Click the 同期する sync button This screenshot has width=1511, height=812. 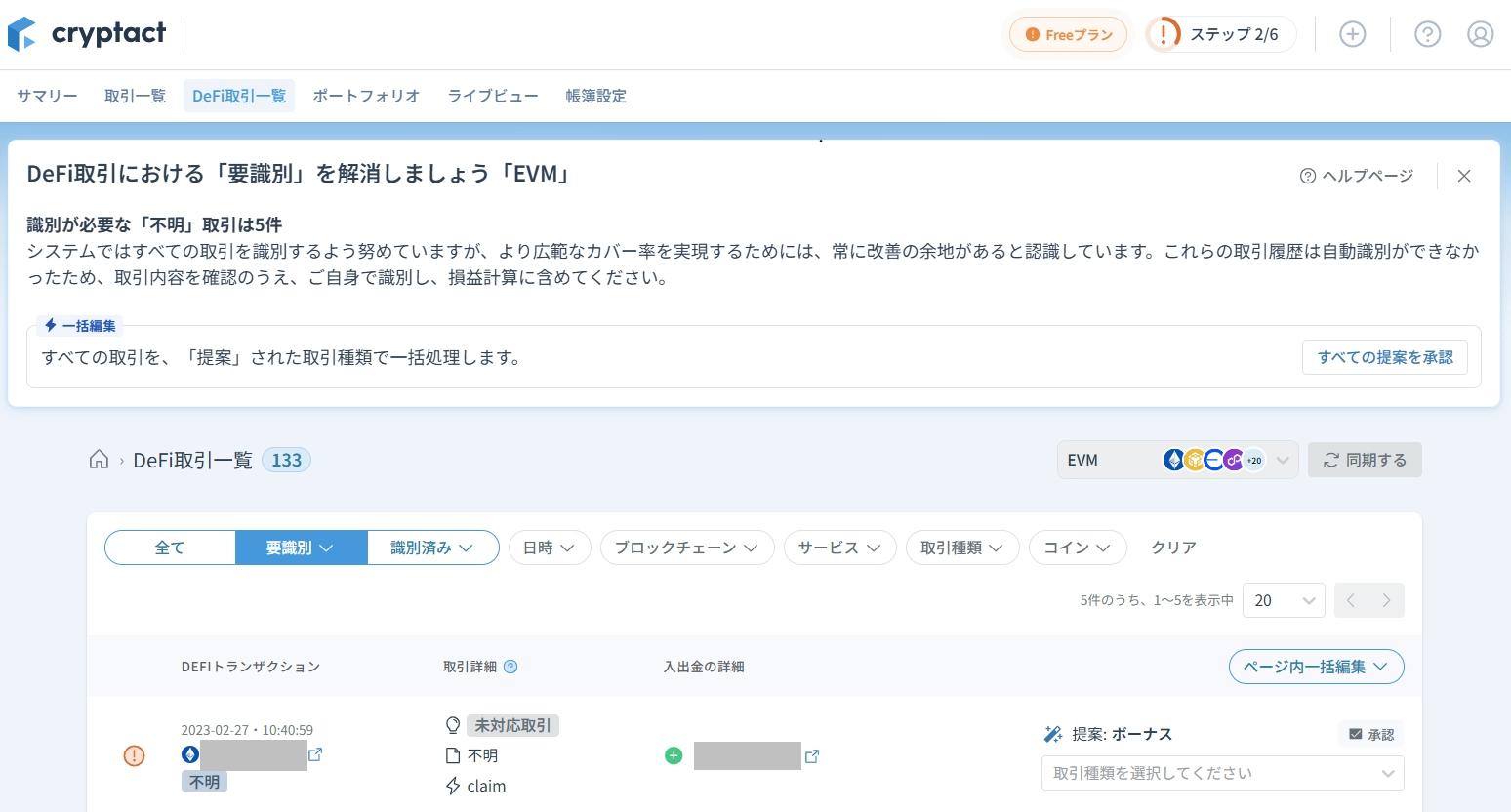pyautogui.click(x=1365, y=460)
